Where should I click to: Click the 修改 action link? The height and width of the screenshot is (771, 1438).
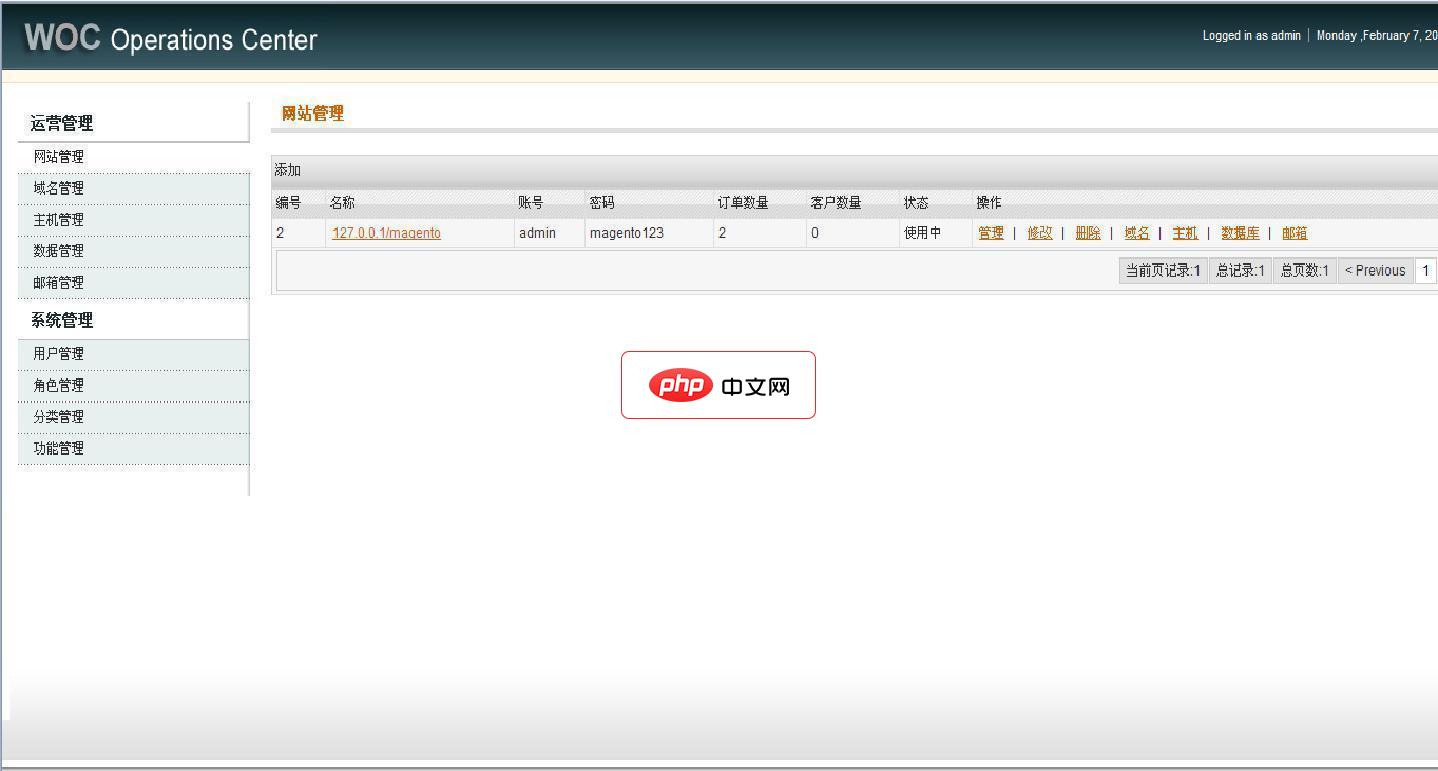point(1040,233)
